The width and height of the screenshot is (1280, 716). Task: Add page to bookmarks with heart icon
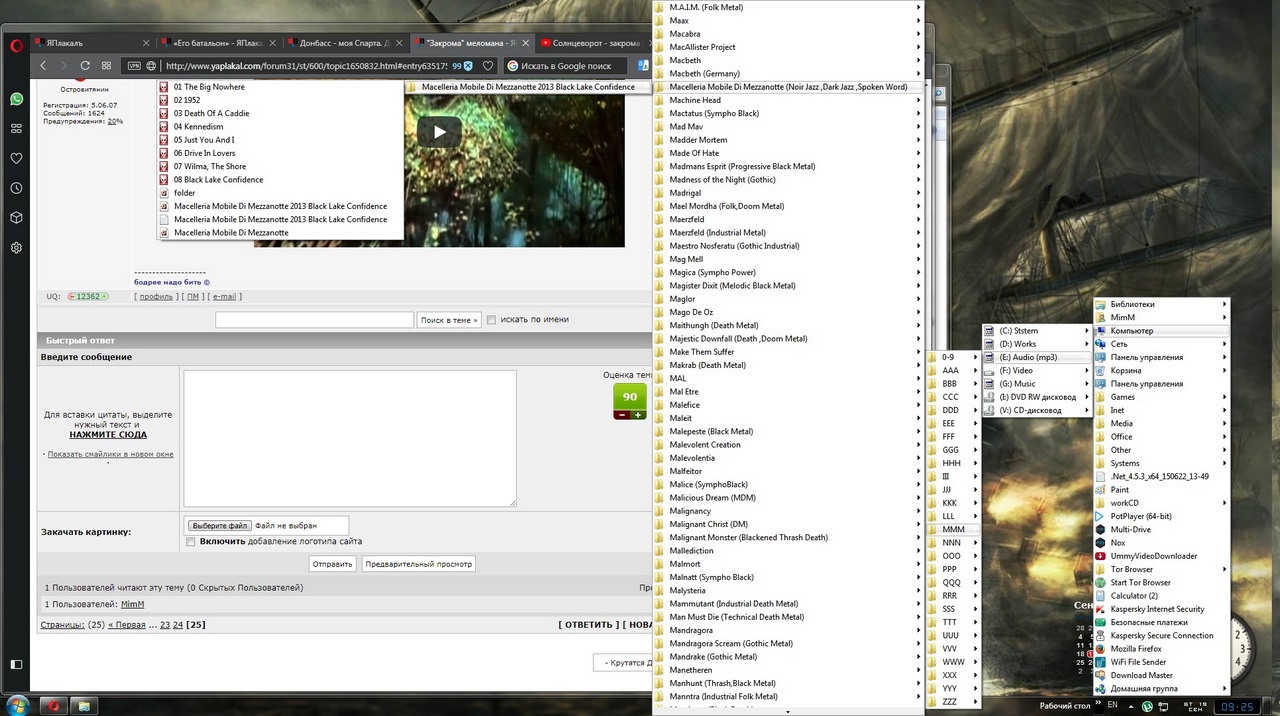[488, 66]
